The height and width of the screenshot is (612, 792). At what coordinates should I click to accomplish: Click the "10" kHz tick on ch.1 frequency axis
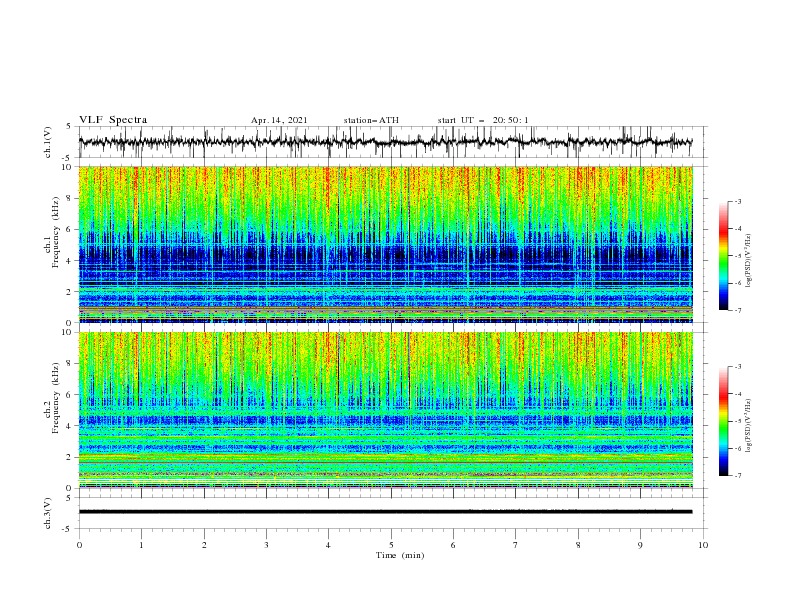tap(66, 167)
